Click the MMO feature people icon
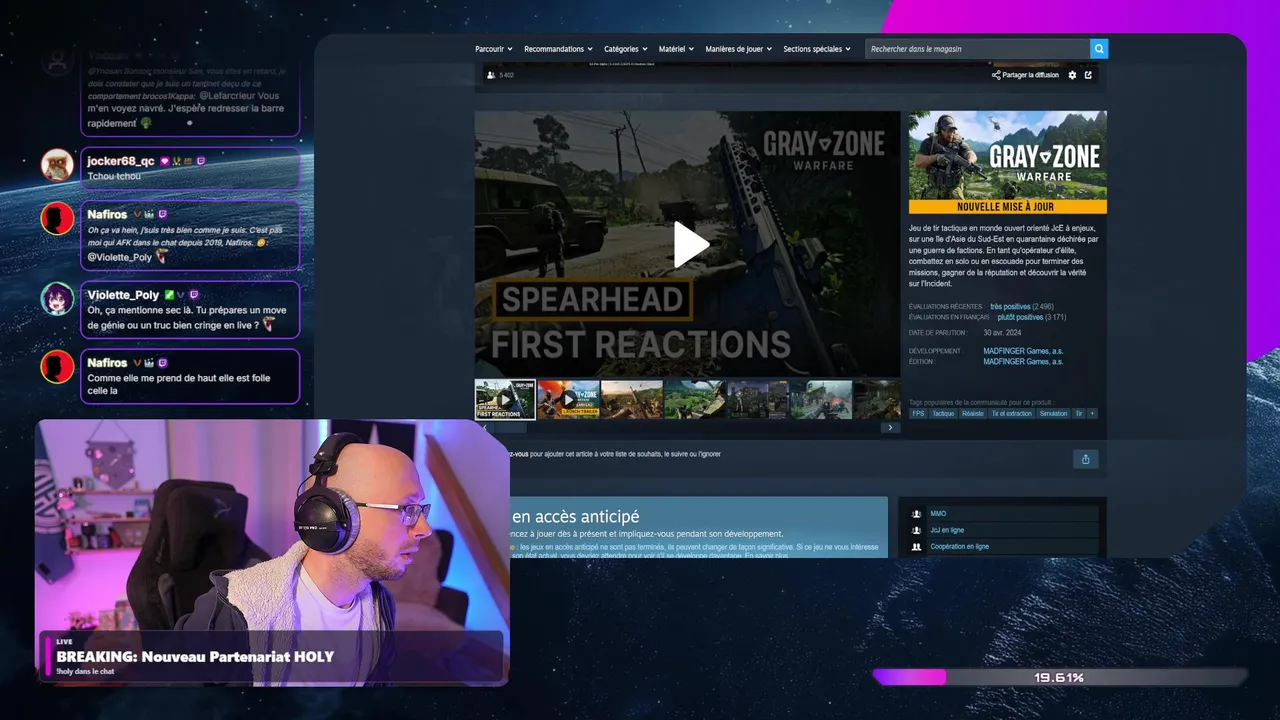This screenshot has width=1280, height=720. pyautogui.click(x=916, y=514)
